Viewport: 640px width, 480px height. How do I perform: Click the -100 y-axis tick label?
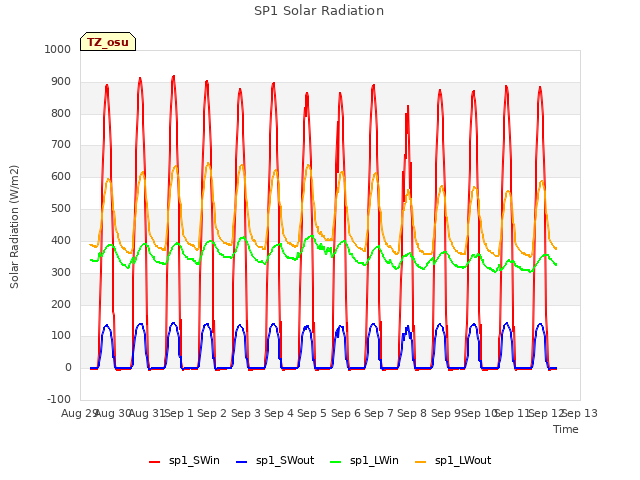click(x=59, y=399)
